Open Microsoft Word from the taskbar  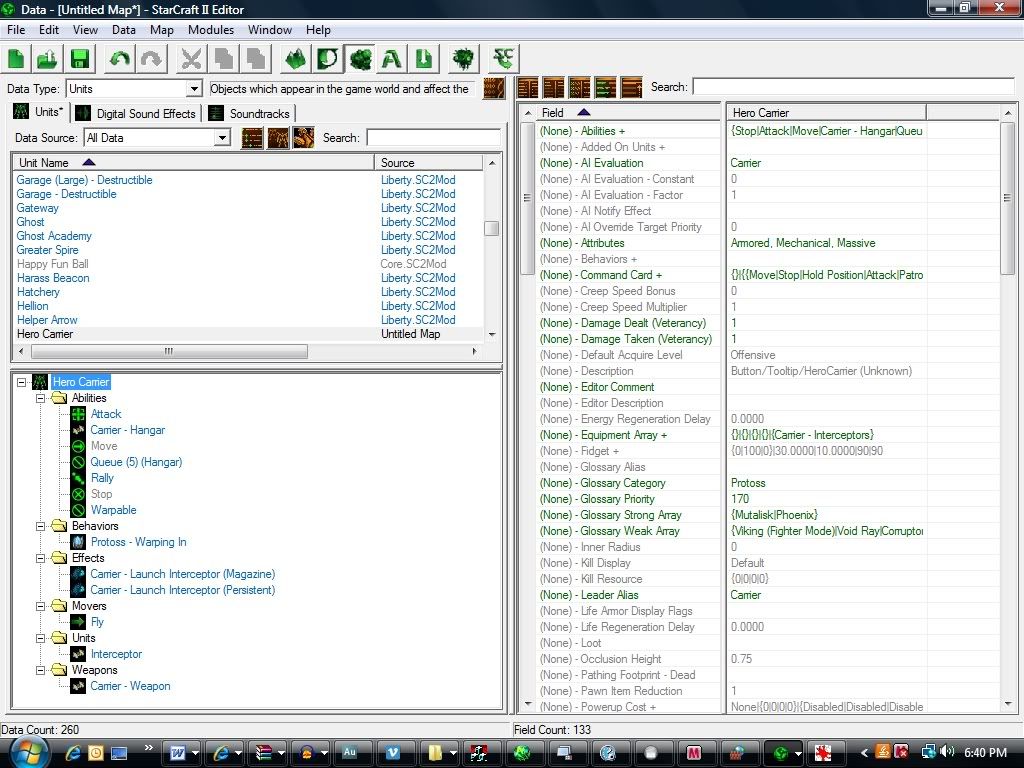[x=177, y=753]
